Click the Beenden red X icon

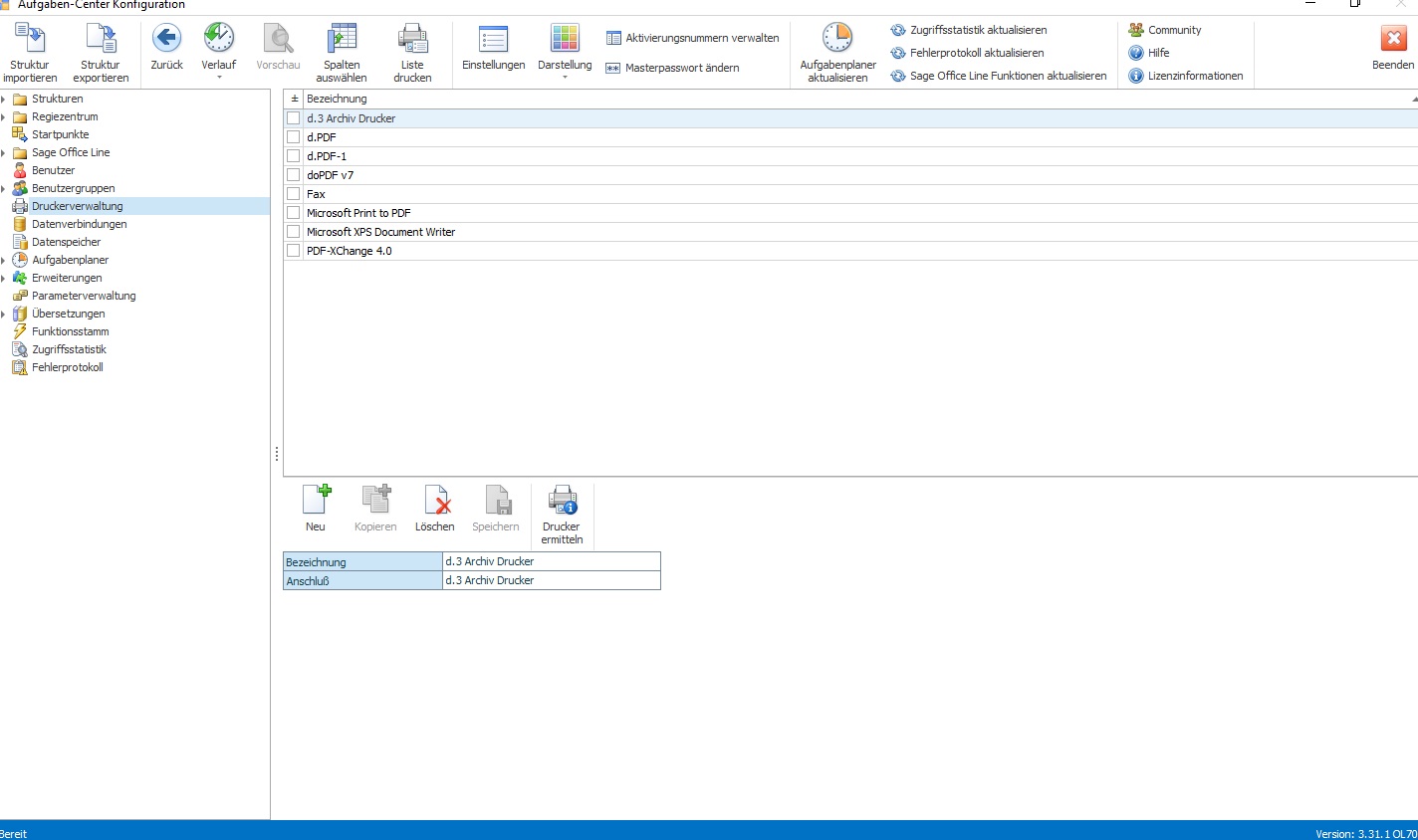point(1393,39)
